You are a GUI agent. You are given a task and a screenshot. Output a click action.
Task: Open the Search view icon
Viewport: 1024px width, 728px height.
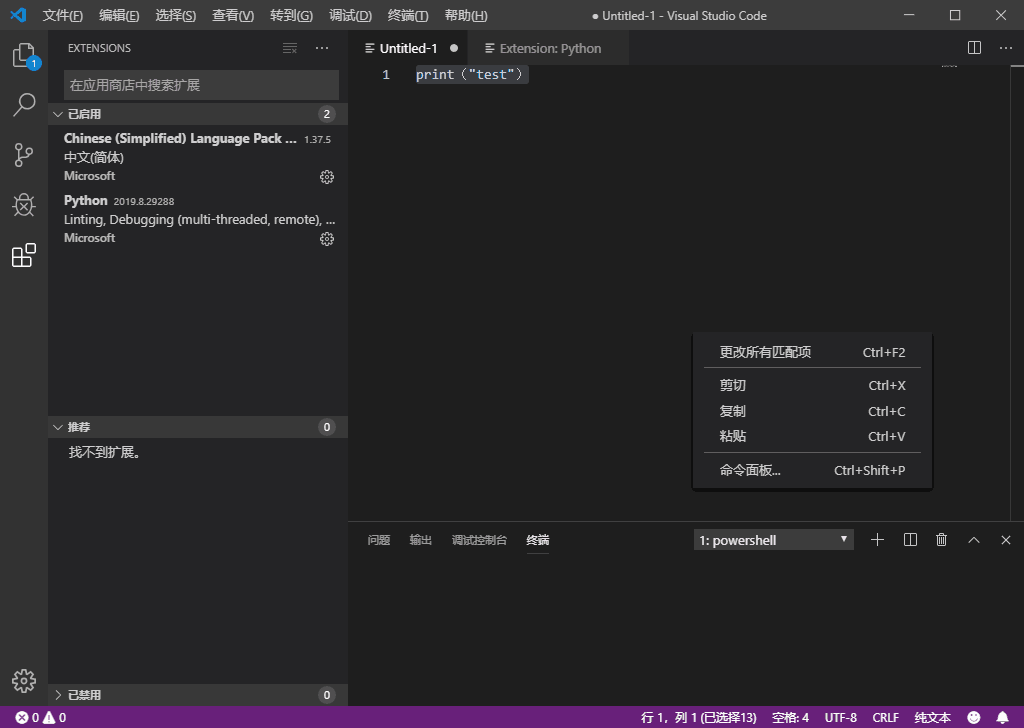coord(24,104)
